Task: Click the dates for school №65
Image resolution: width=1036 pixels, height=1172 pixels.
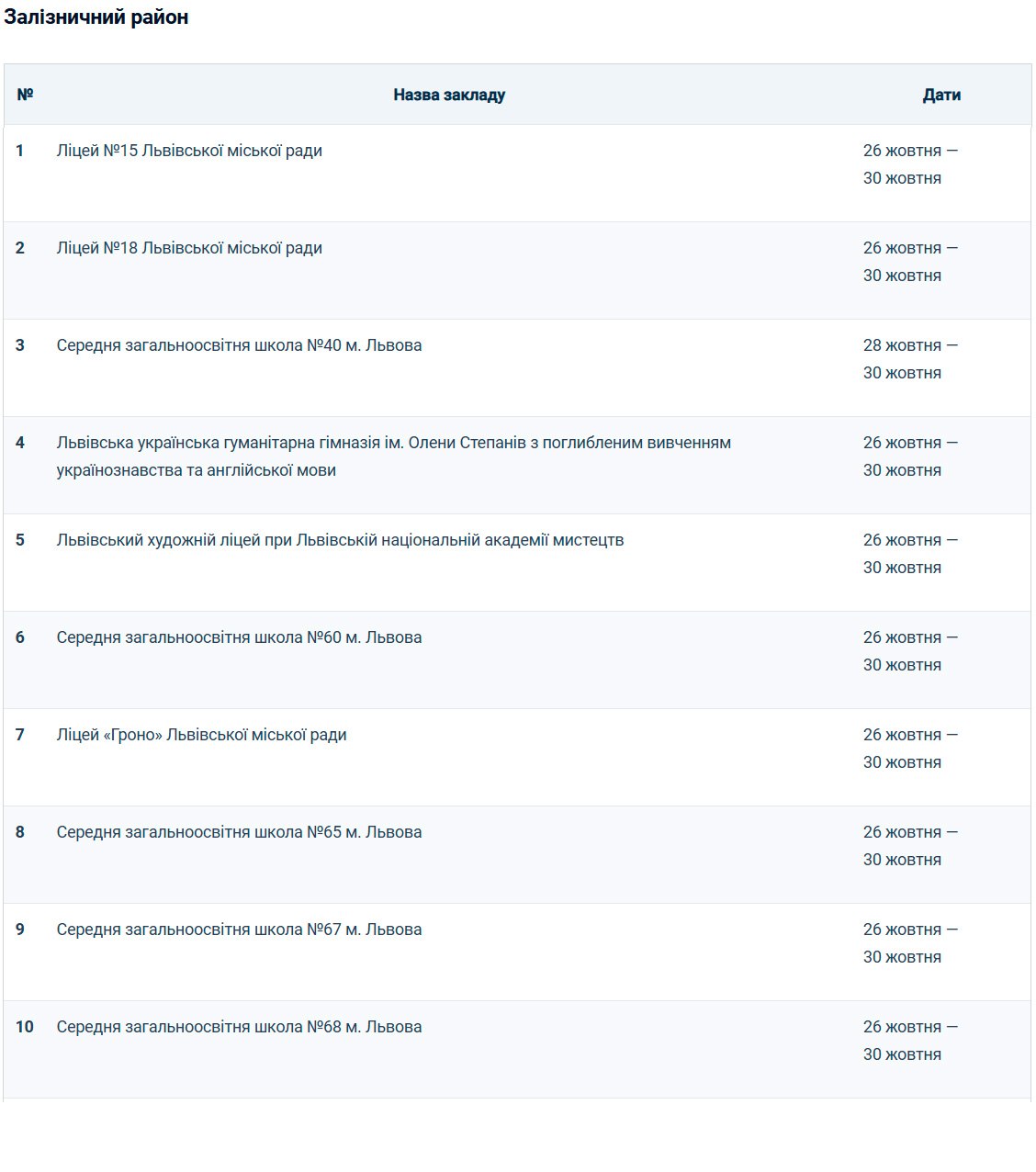Action: (x=910, y=846)
